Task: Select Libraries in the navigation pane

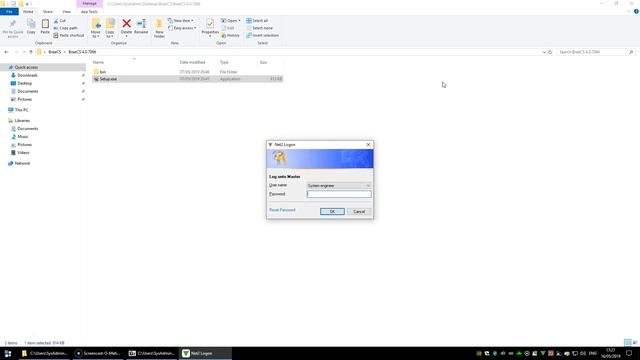Action: point(22,121)
